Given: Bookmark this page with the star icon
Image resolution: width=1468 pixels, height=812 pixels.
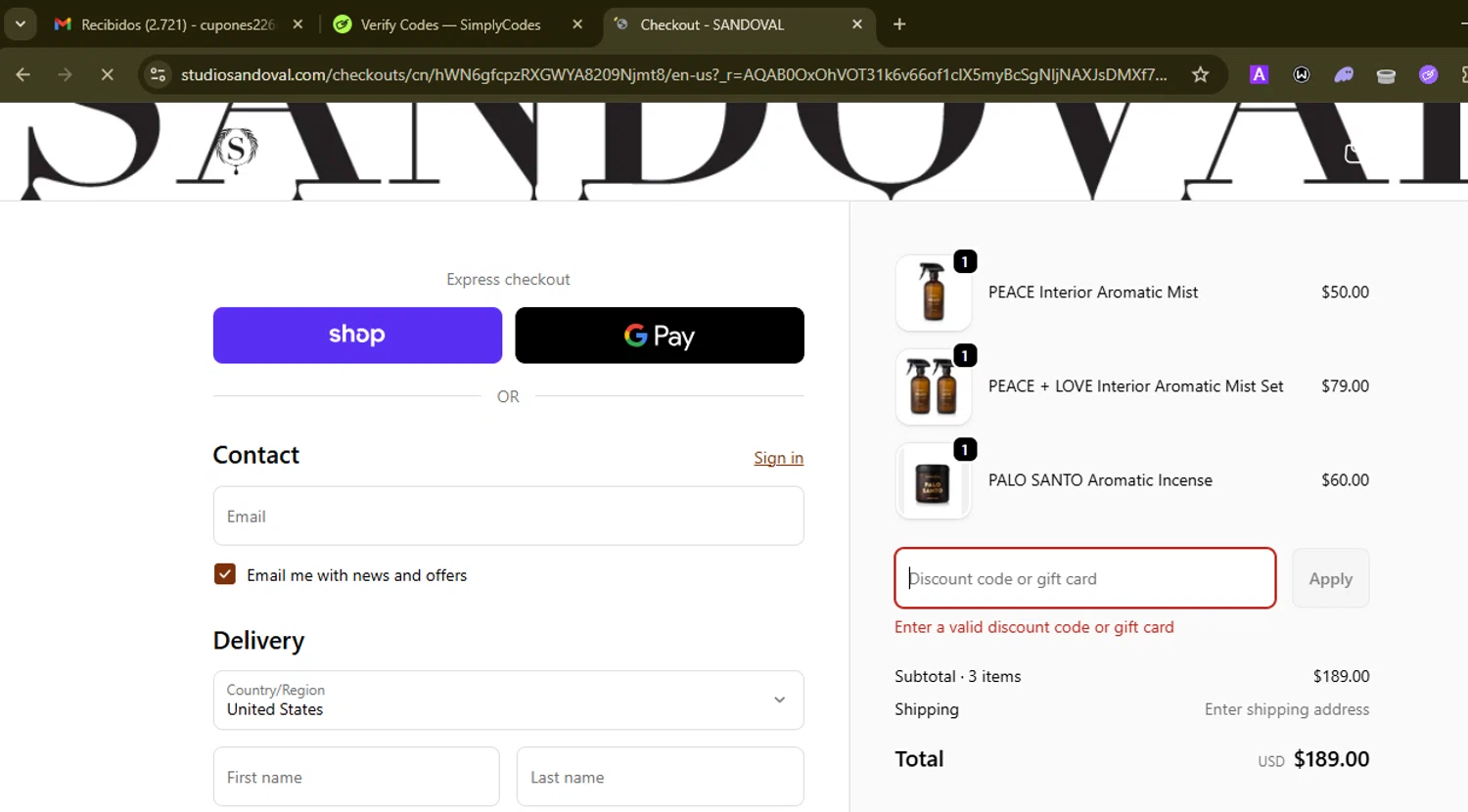Looking at the screenshot, I should pyautogui.click(x=1200, y=74).
